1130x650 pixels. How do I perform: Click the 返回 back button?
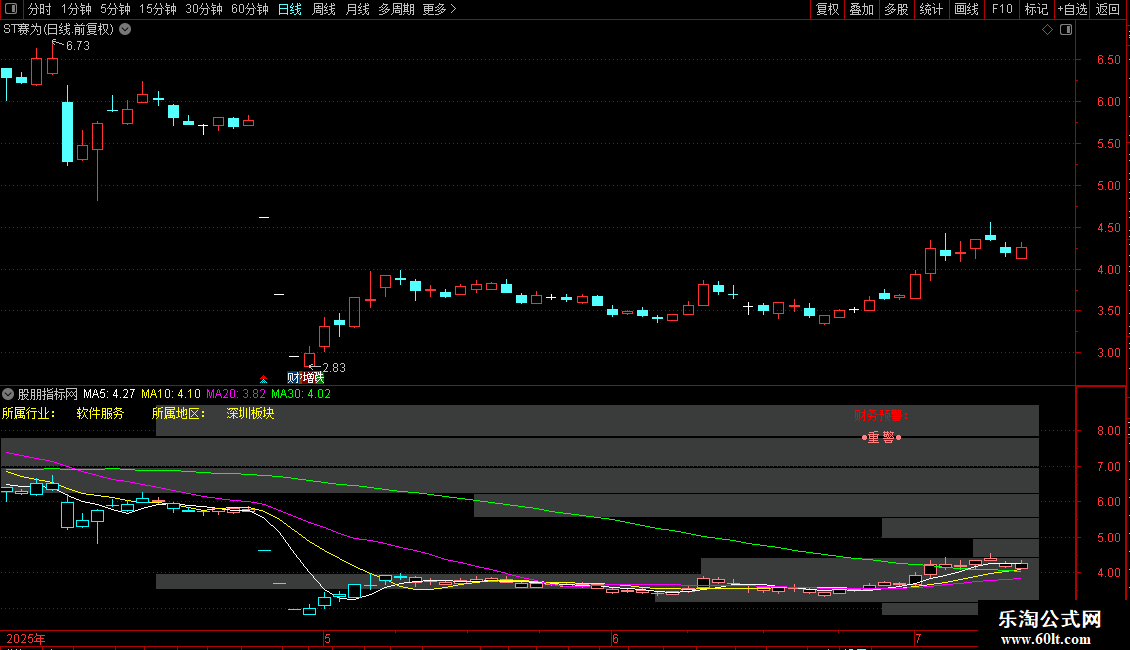(1108, 9)
